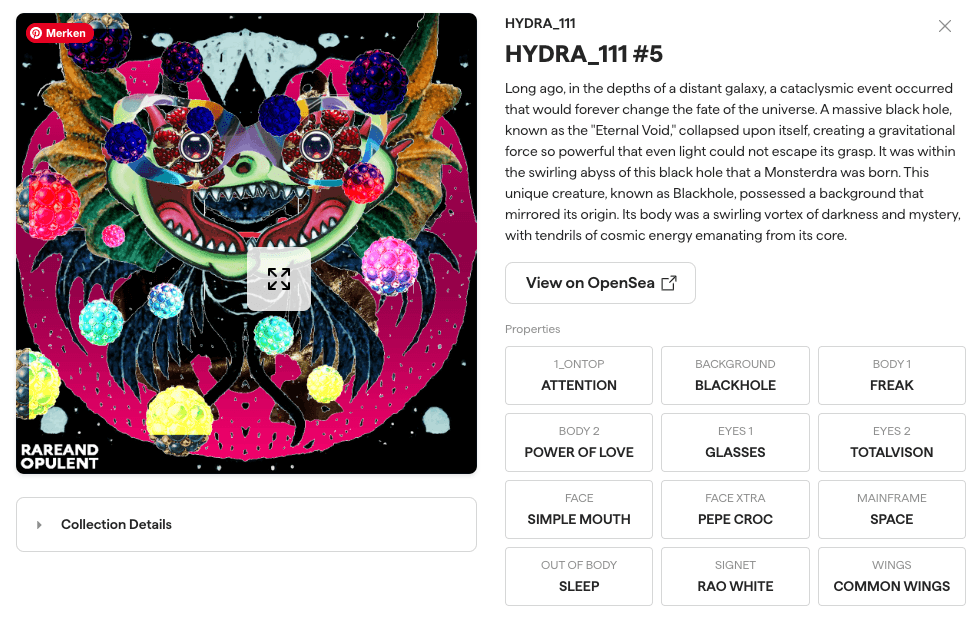The width and height of the screenshot is (976, 619).
Task: Open View on OpenSea button
Action: pyautogui.click(x=600, y=283)
